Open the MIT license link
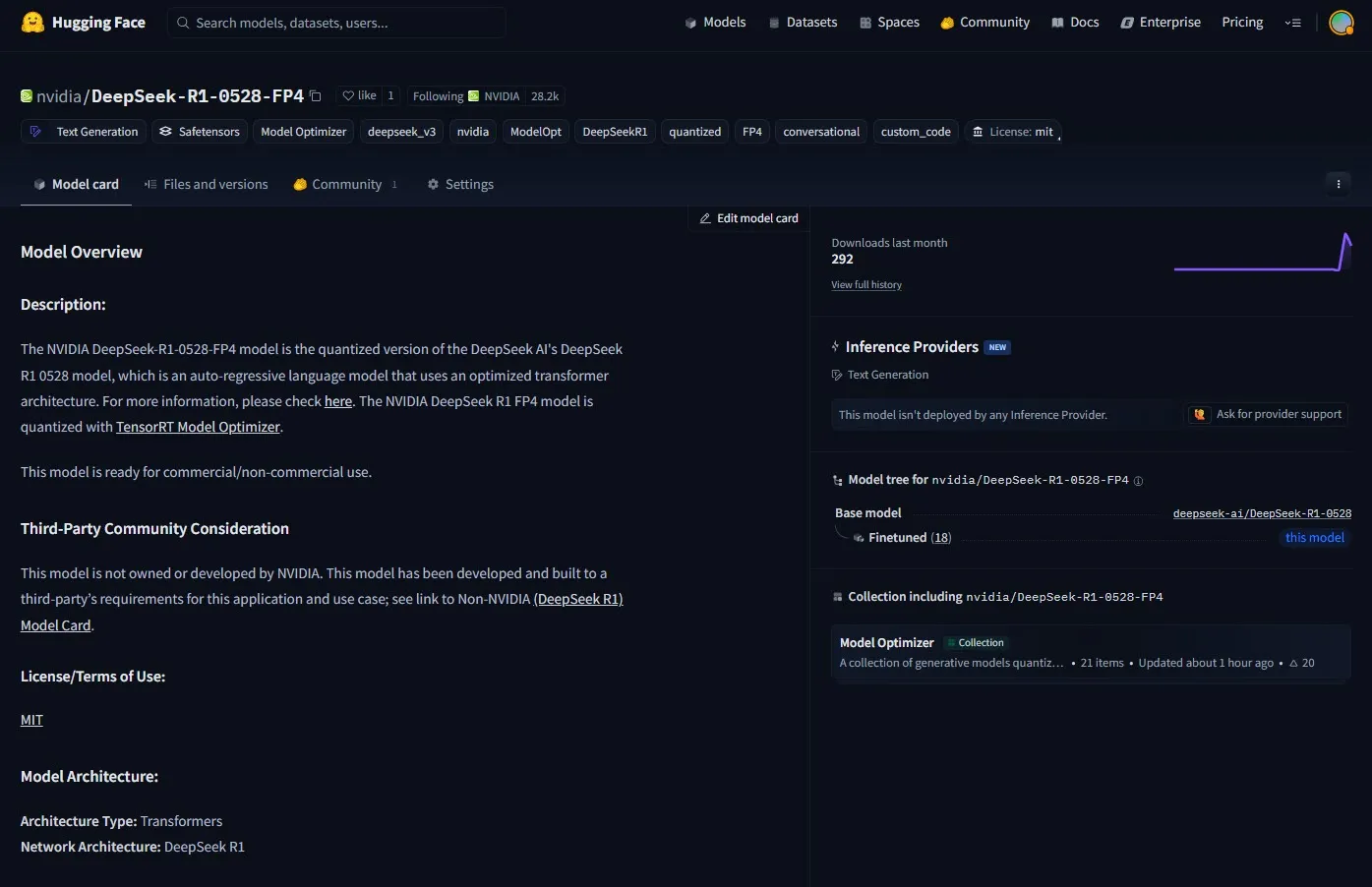Viewport: 1372px width, 887px height. coord(31,720)
